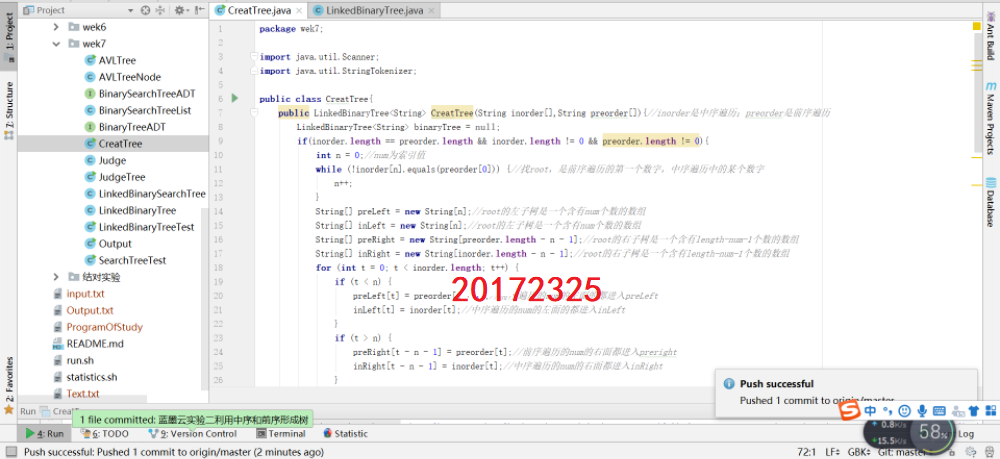The image size is (1000, 459).
Task: Open the Sogou skin shirt icon
Action: 973,411
